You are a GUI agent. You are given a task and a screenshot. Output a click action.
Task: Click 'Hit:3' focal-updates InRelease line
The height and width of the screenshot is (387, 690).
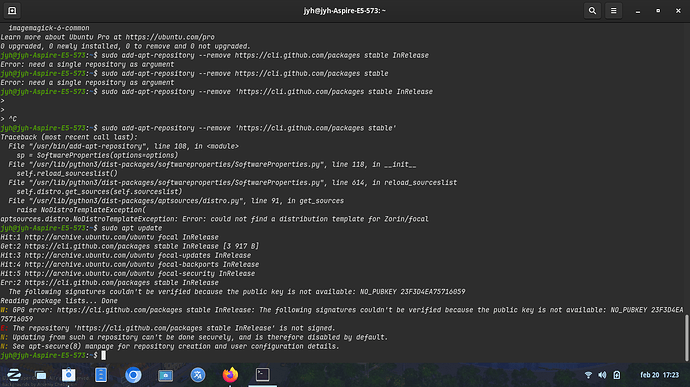[125, 255]
